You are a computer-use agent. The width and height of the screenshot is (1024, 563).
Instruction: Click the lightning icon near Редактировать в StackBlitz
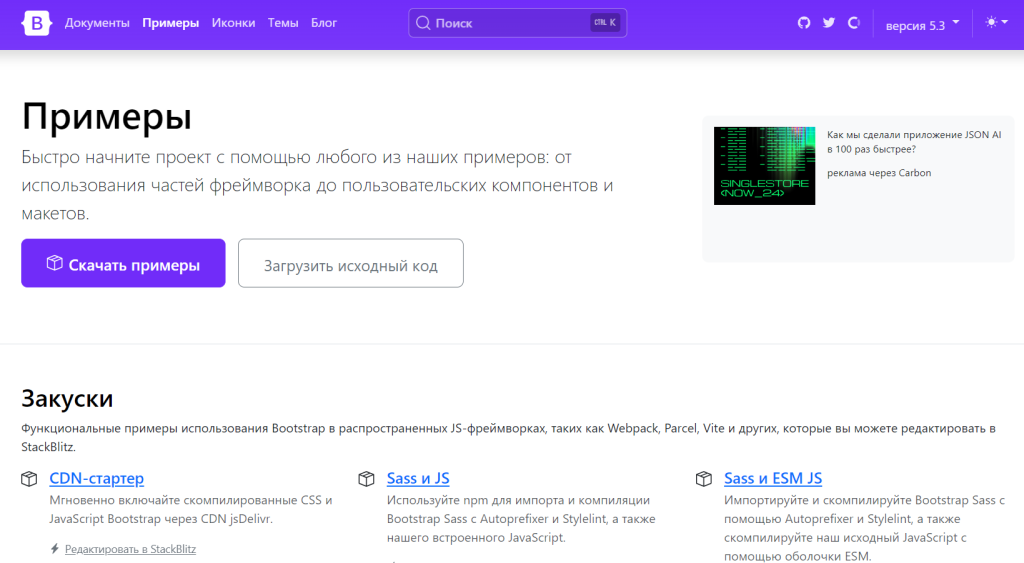(x=55, y=549)
